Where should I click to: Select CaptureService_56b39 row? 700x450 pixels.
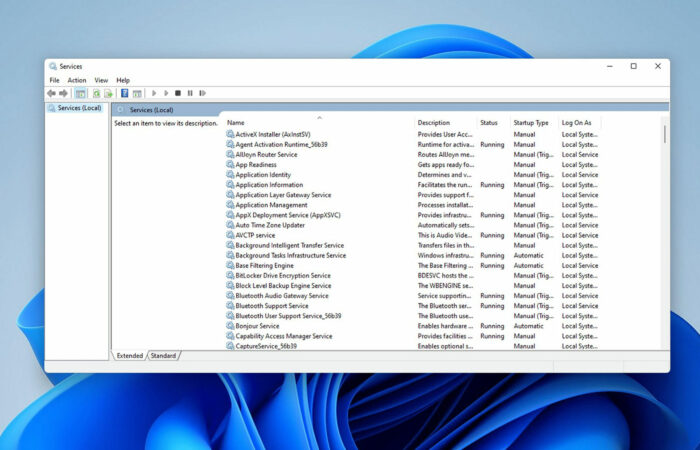click(x=412, y=346)
